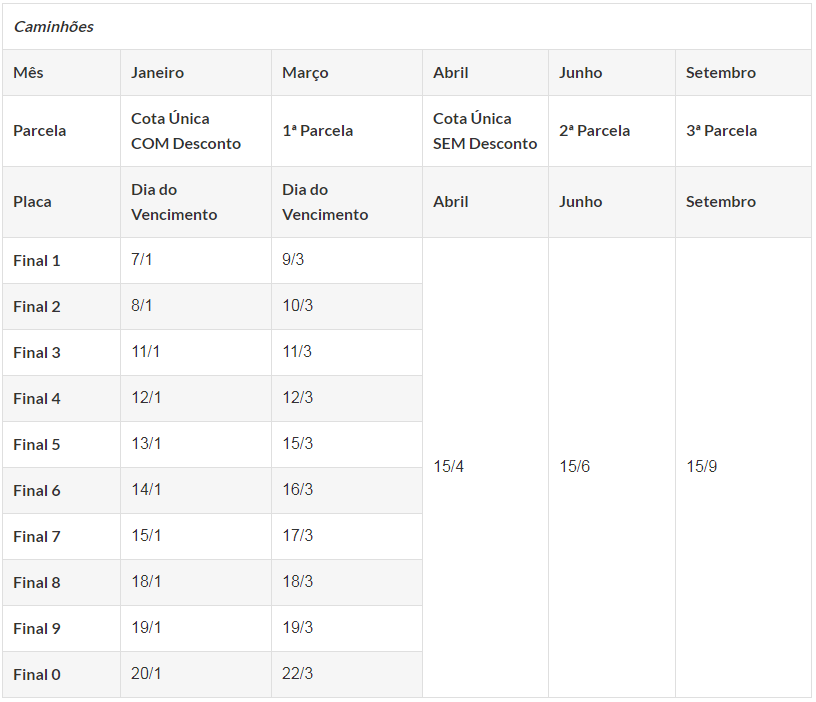Image resolution: width=816 pixels, height=702 pixels.
Task: Click the Janeiro column header
Action: pos(196,73)
